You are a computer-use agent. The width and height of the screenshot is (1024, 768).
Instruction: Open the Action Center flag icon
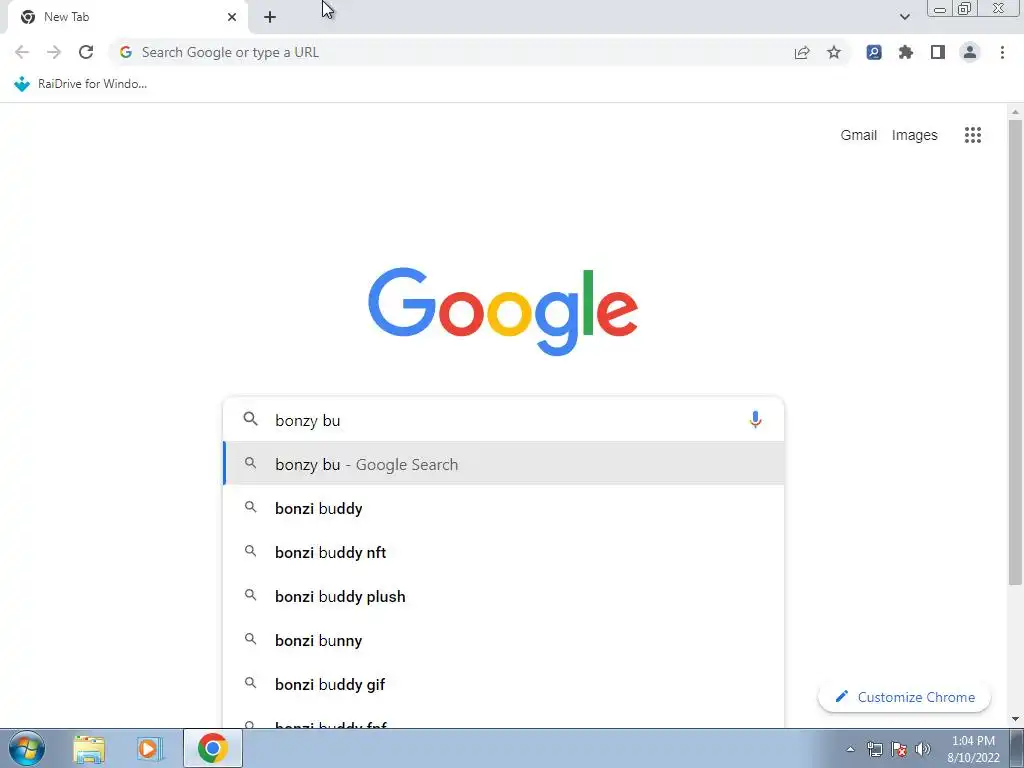(899, 749)
